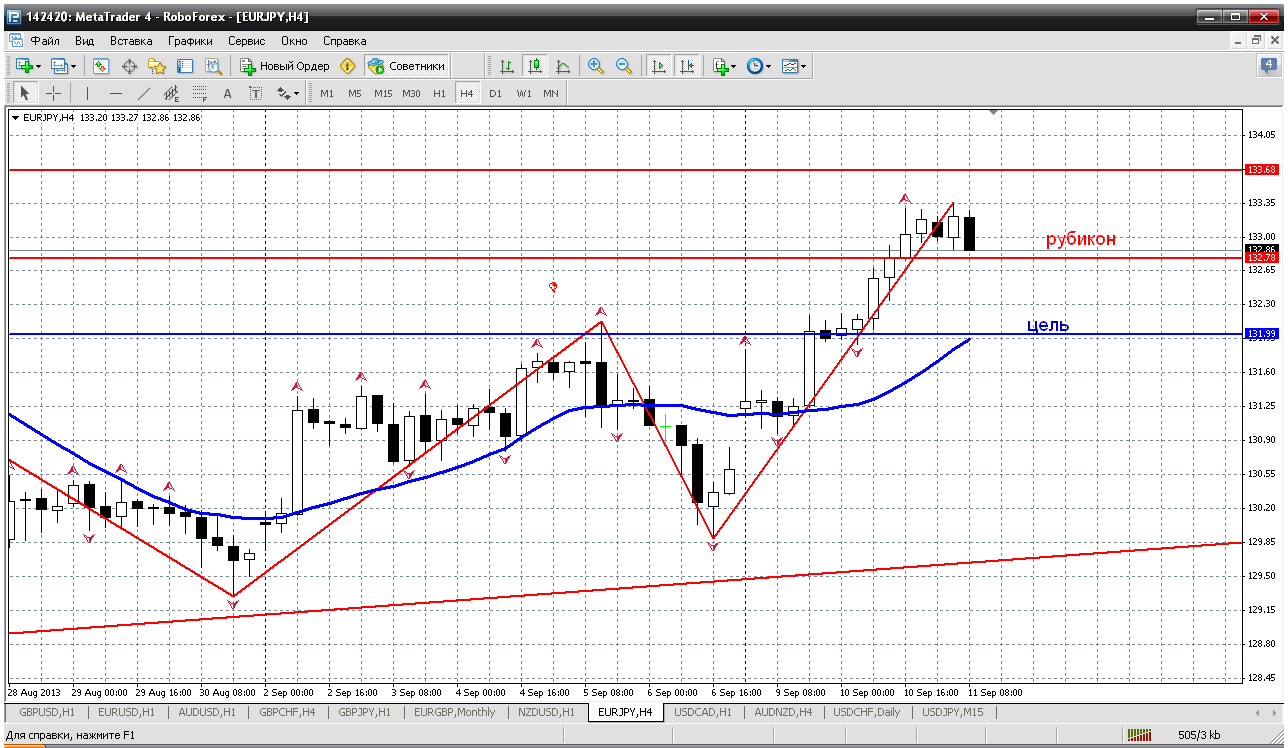The height and width of the screenshot is (748, 1288).
Task: Launch MetaEditor via the yellow diamond icon
Action: tap(348, 66)
